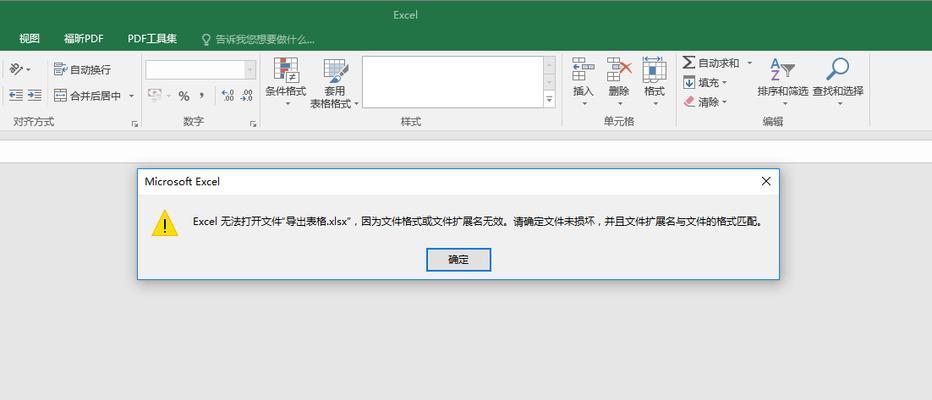Open the orientation dropdown arrow

[28, 70]
